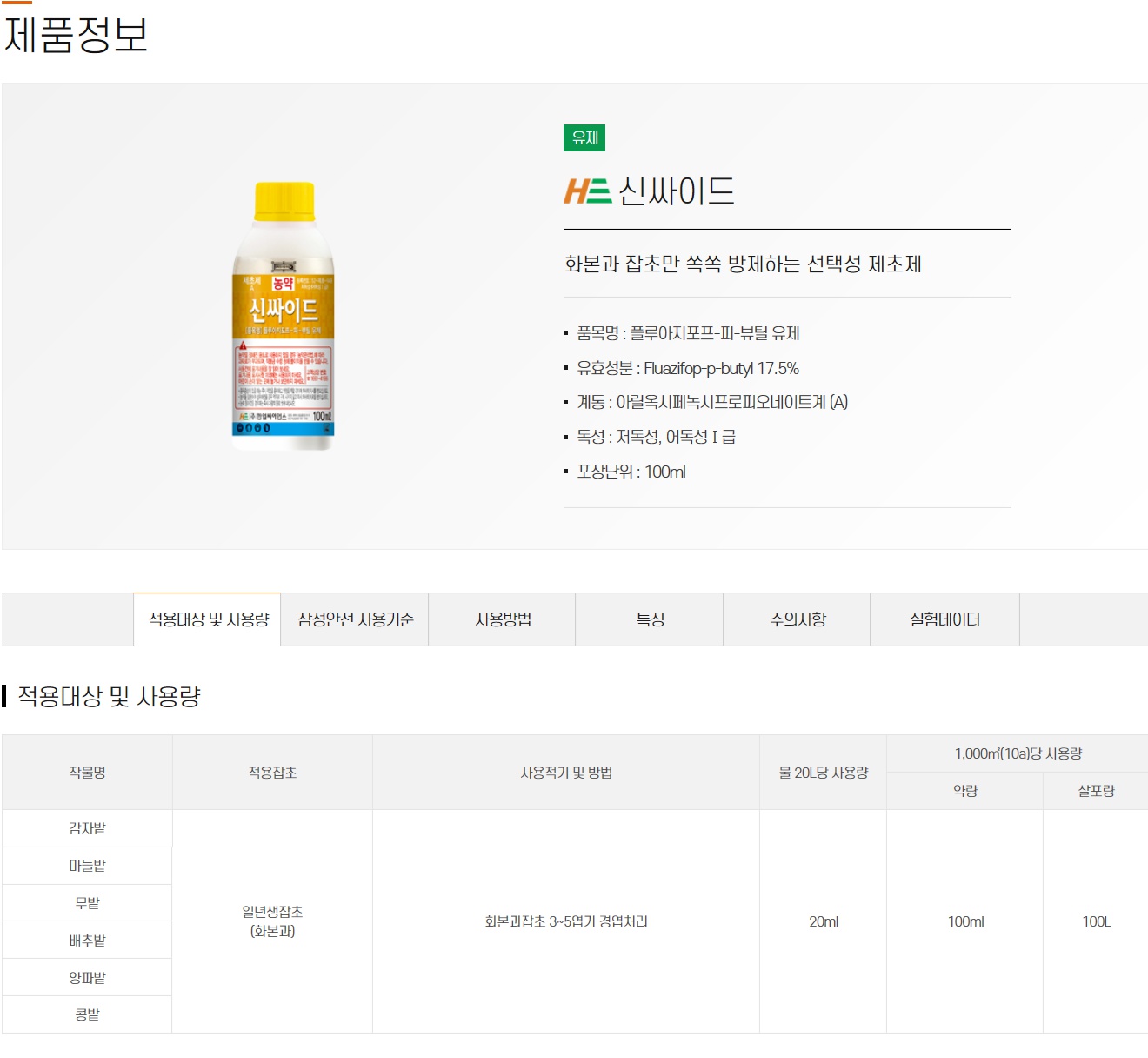Viewport: 1148px width, 1058px height.
Task: Click the 유효성분 Fluazifop-p-butyl 17.5% line
Action: pos(688,368)
